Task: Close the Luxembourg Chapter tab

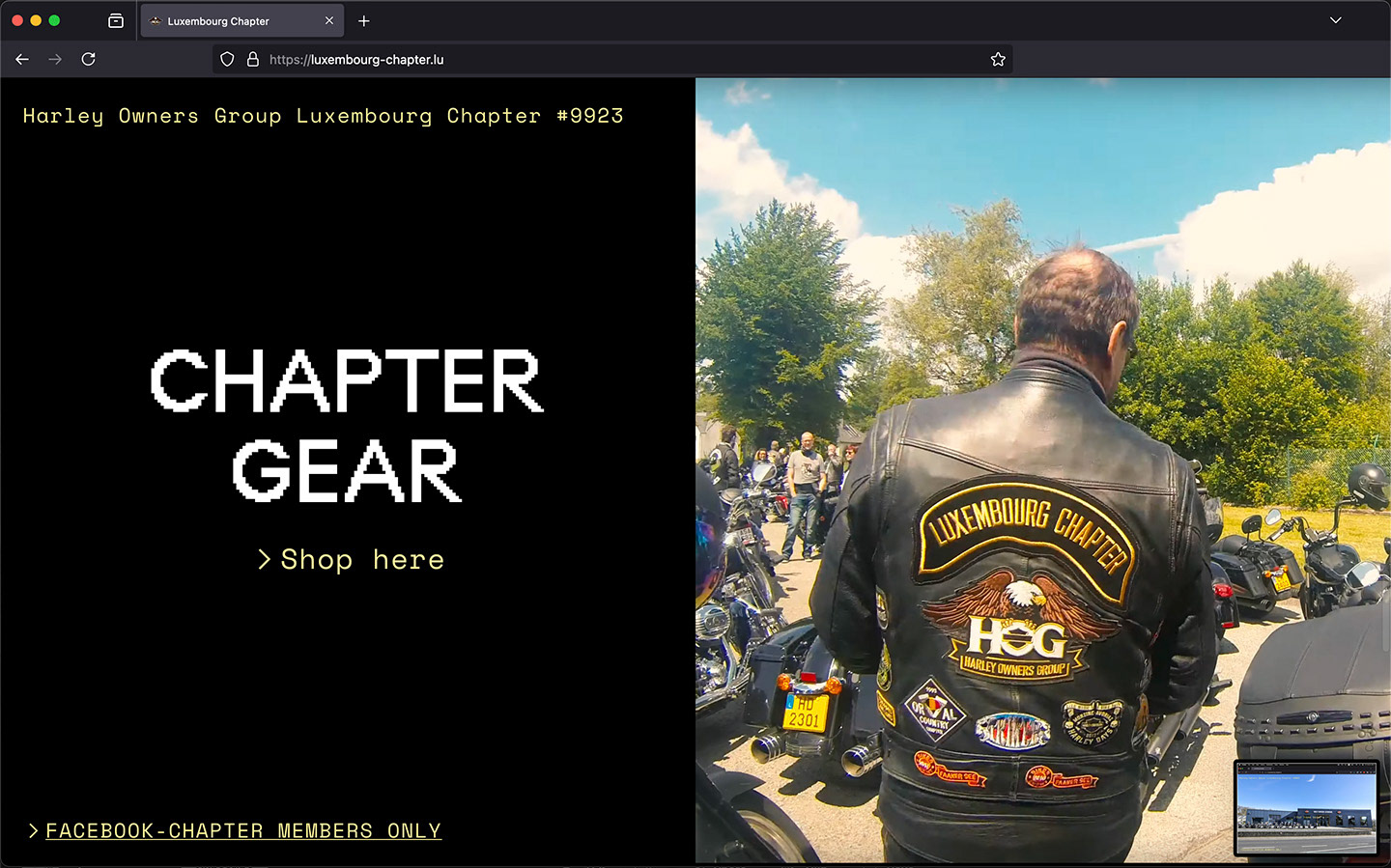Action: pos(329,20)
